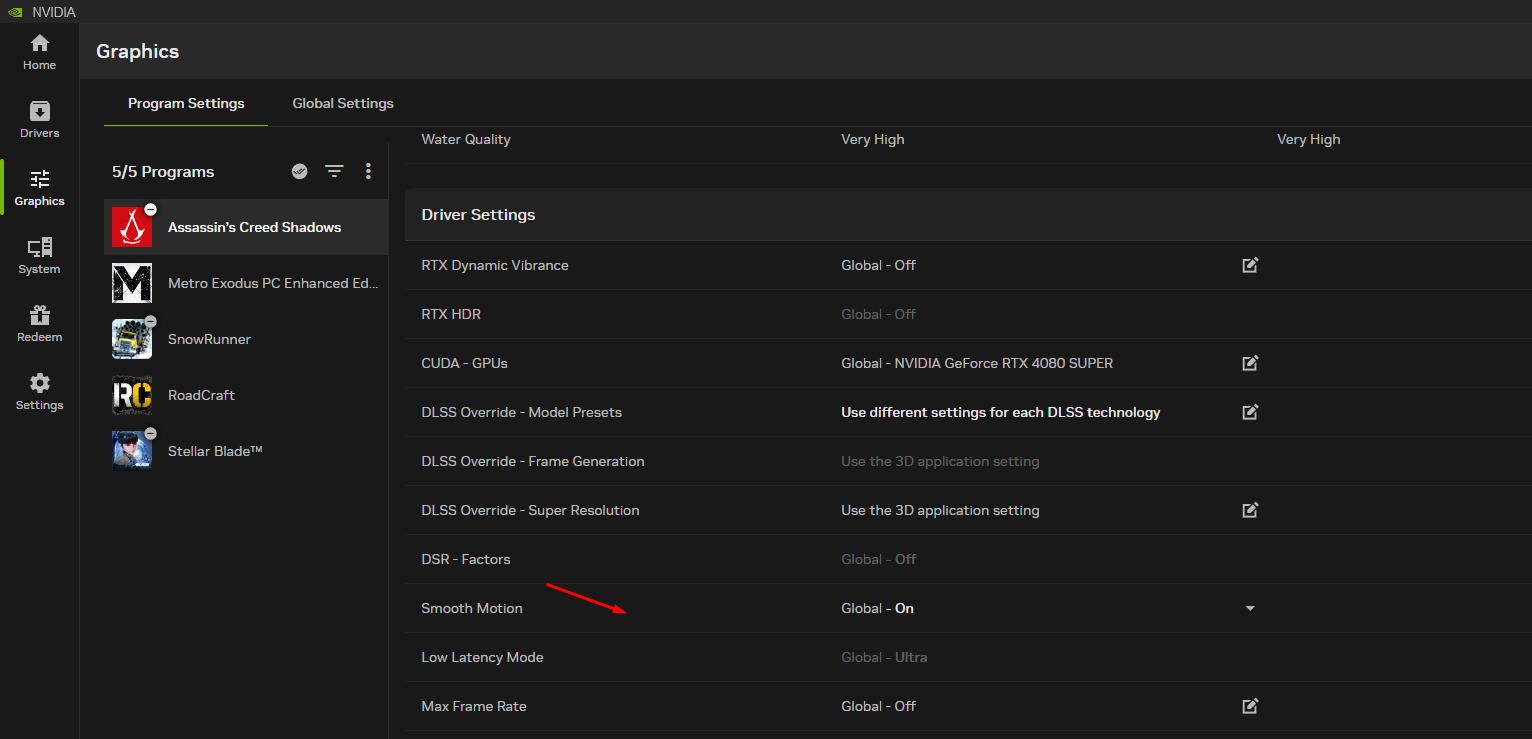The image size is (1532, 739).
Task: Expand the Smooth Motion dropdown arrow
Action: pyautogui.click(x=1250, y=608)
